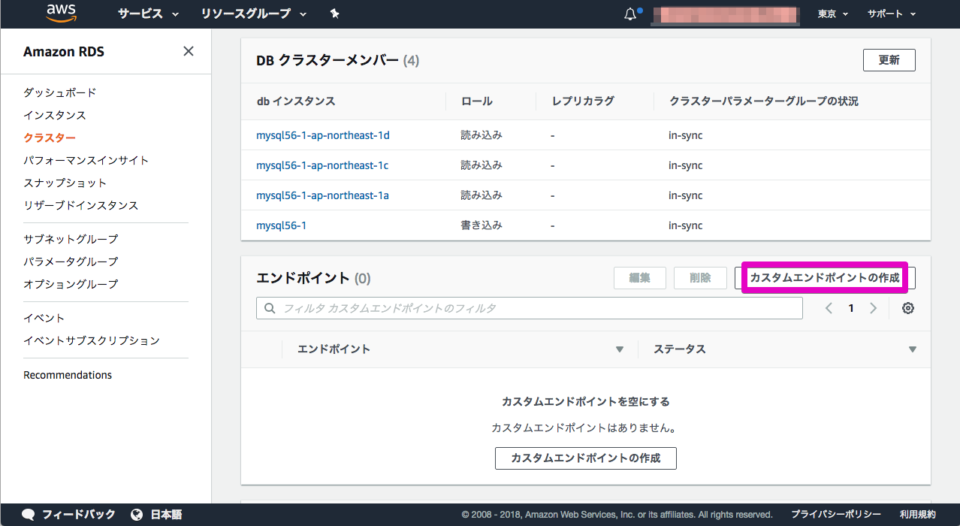Screen dimensions: 960x526
Task: Open instance mysql56-1-ap-northeast-1d link
Action: [323, 135]
